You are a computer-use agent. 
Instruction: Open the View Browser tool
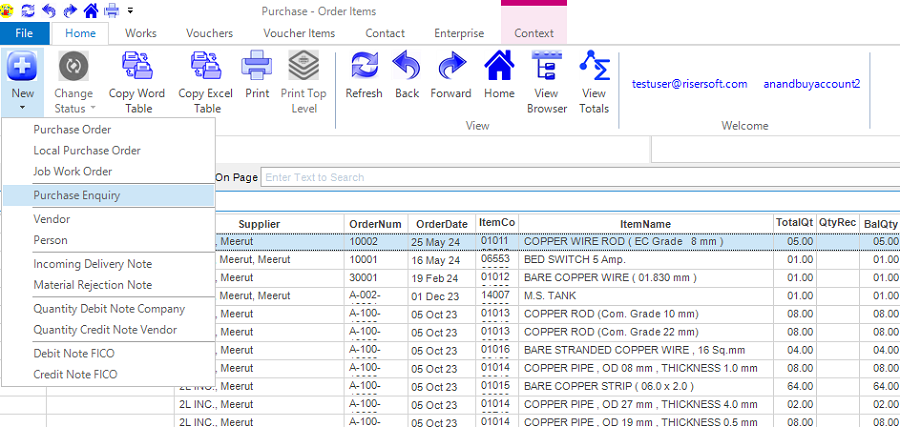(547, 67)
